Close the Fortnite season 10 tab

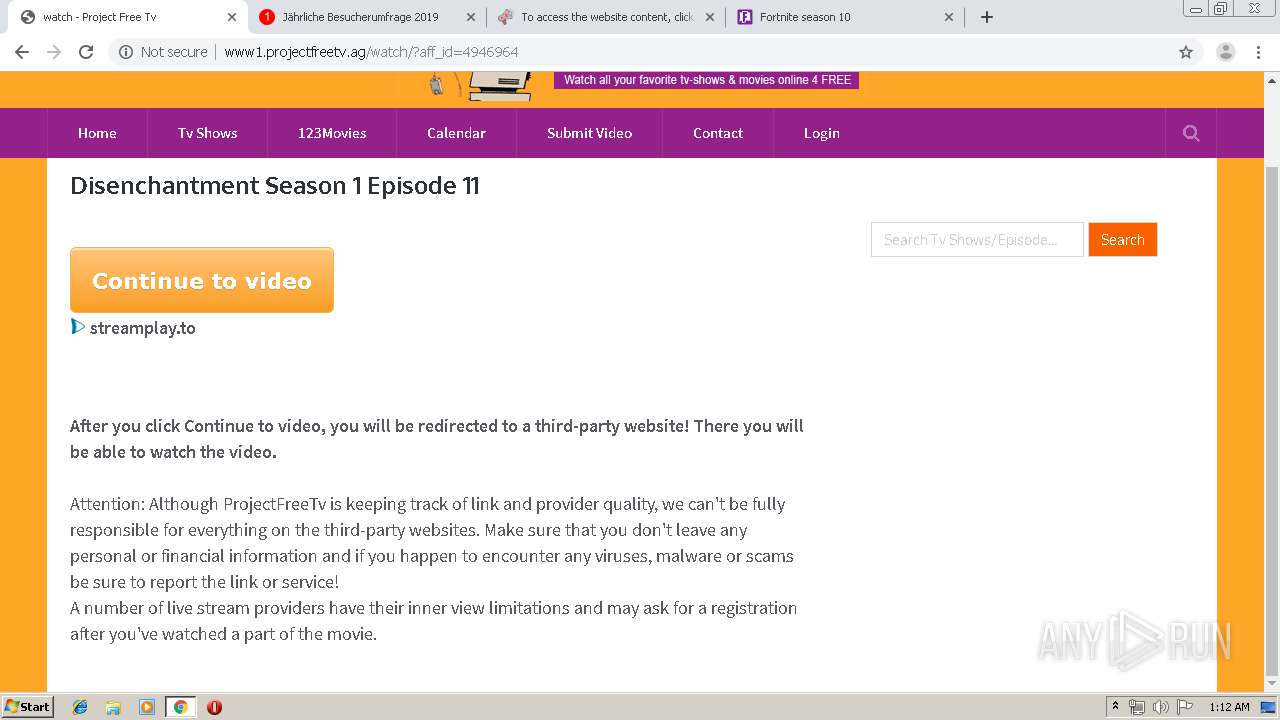(949, 17)
